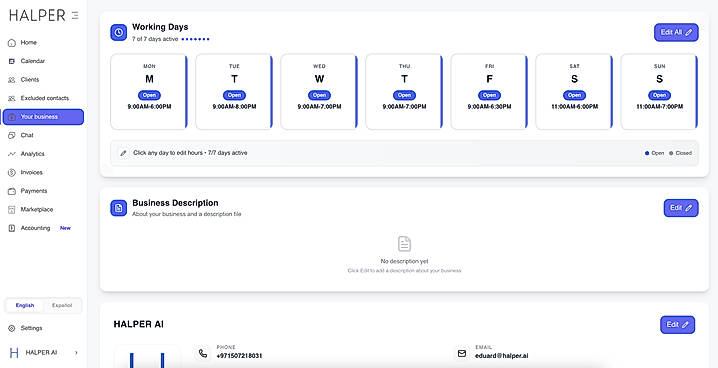718x368 pixels.
Task: Click the HALPER AI logo icon at bottom
Action: click(14, 352)
